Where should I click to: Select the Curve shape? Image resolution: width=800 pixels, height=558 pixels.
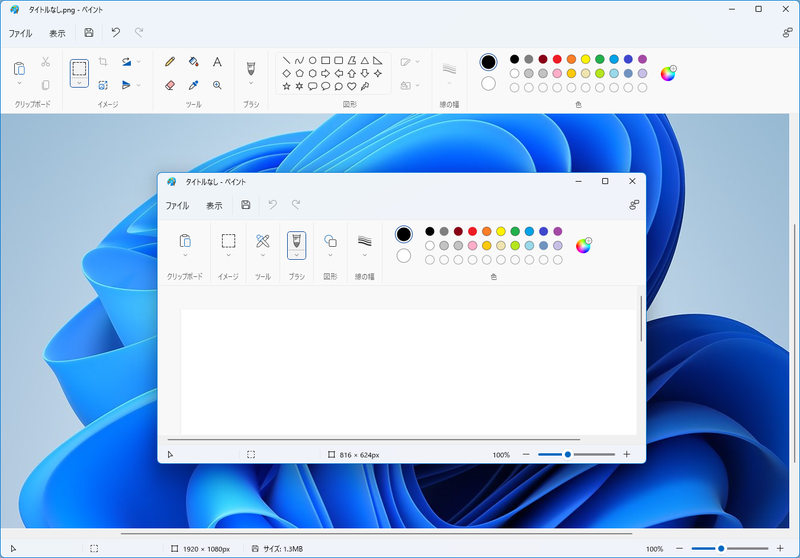299,60
